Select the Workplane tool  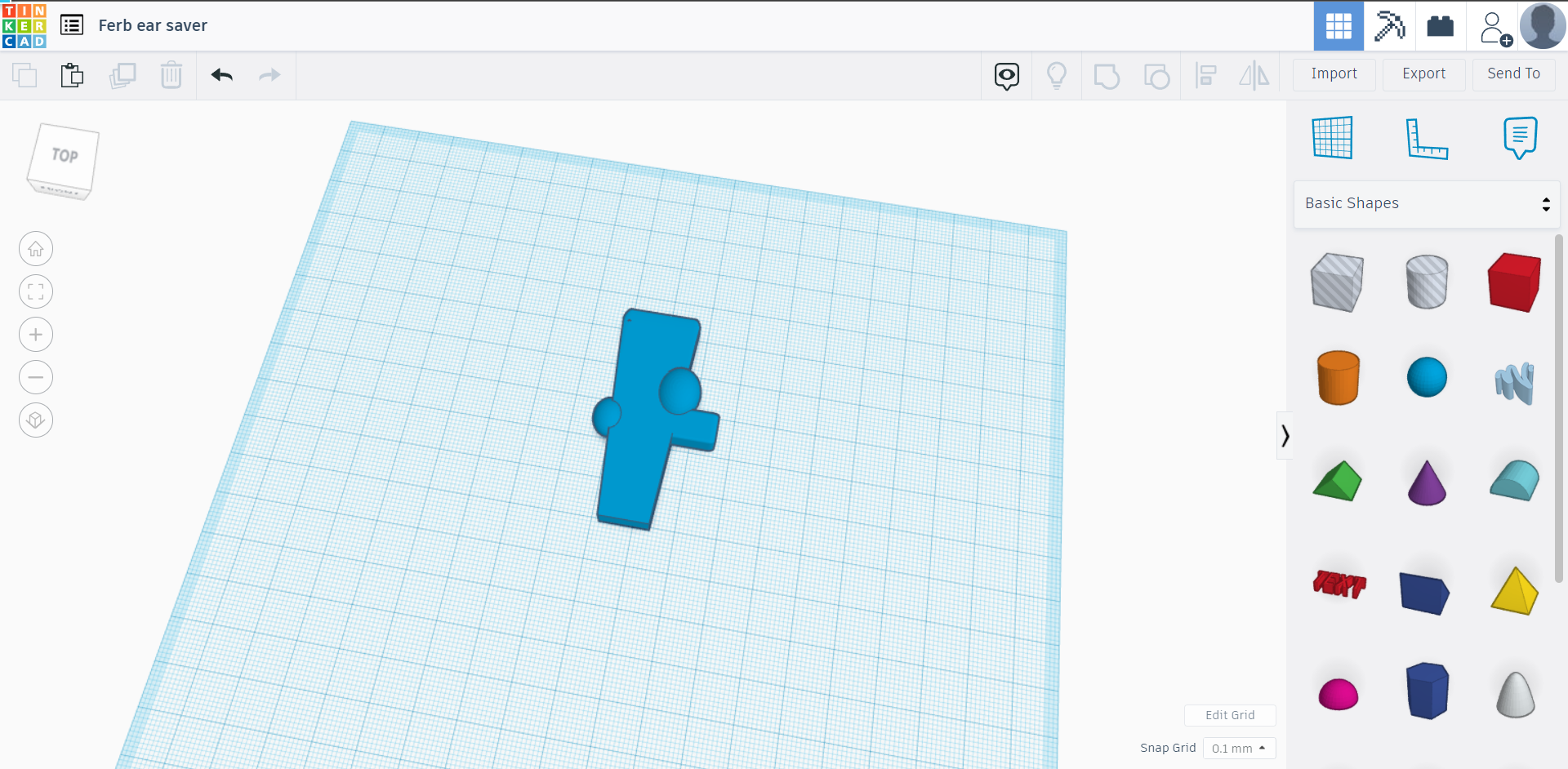click(x=1333, y=137)
